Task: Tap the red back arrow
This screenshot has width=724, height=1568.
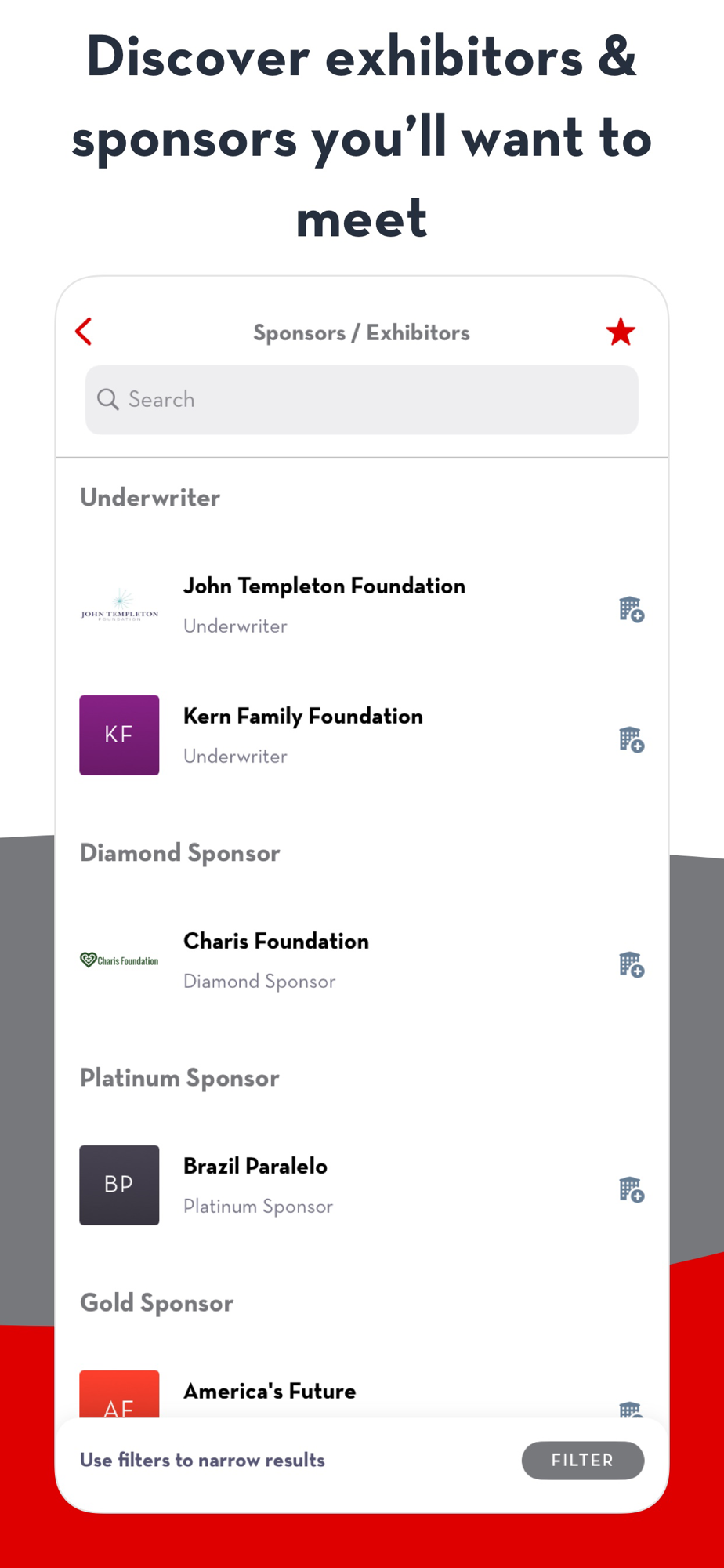Action: (x=84, y=332)
